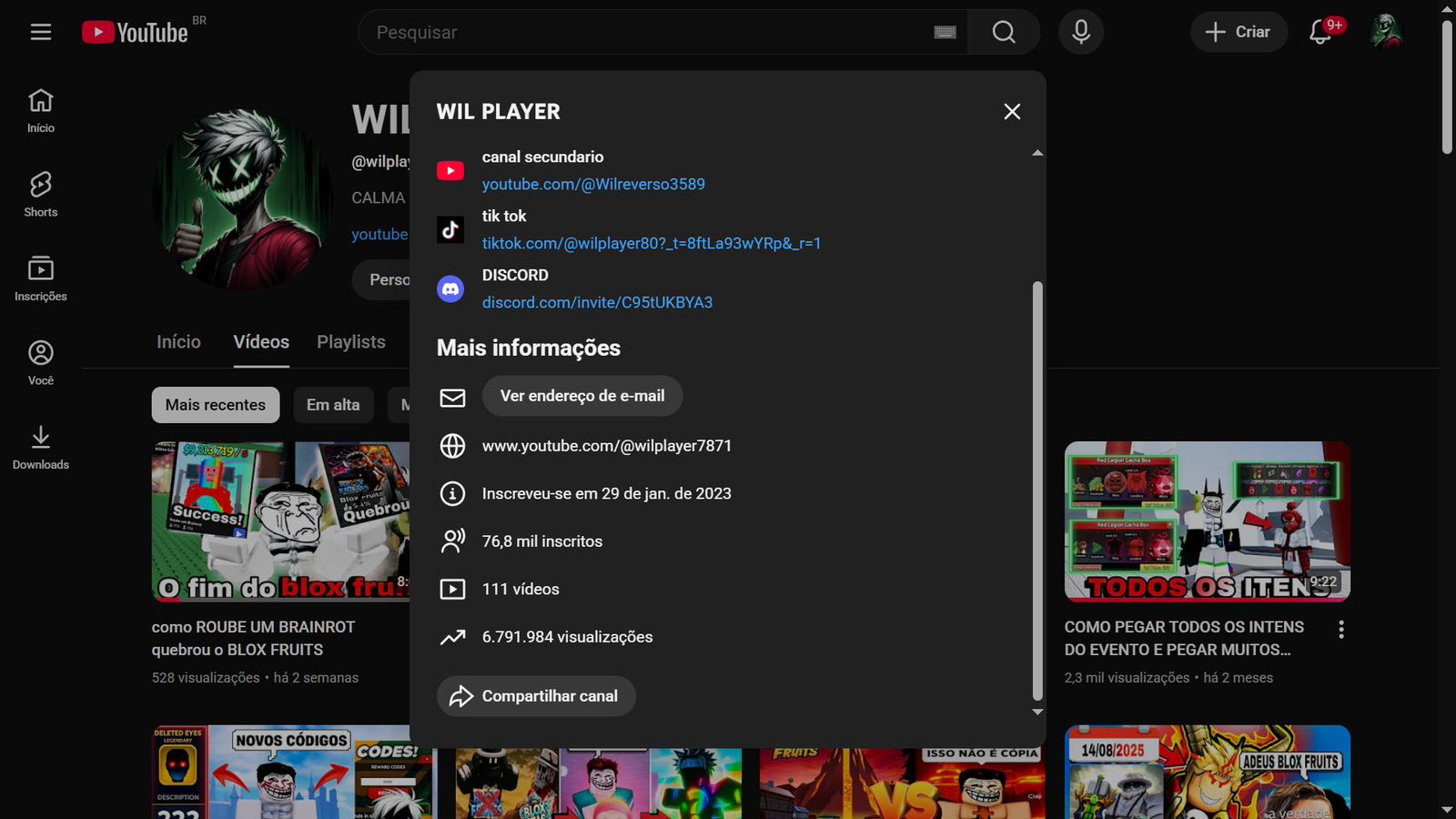Start voice search with microphone icon

pos(1080,32)
